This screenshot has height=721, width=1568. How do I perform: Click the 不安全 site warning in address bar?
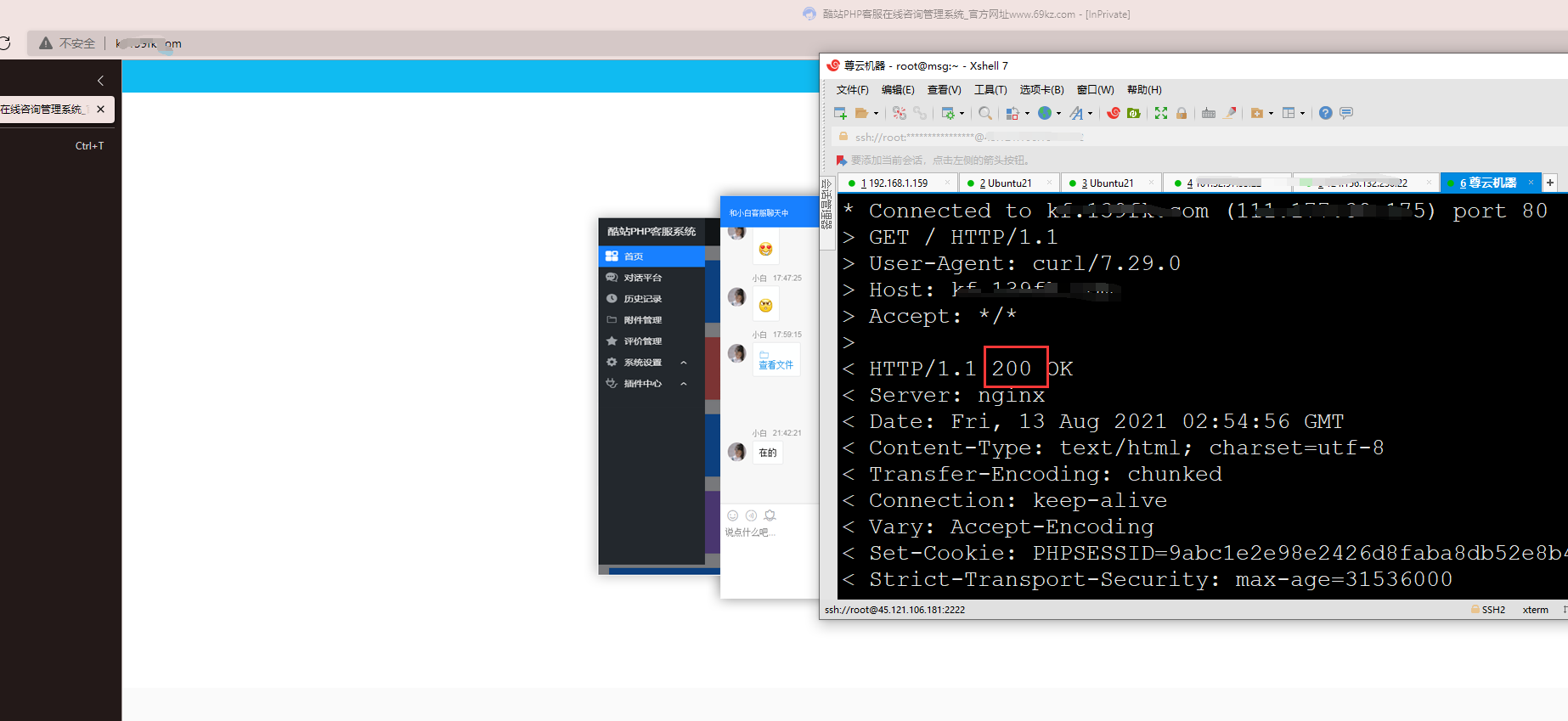(x=67, y=43)
